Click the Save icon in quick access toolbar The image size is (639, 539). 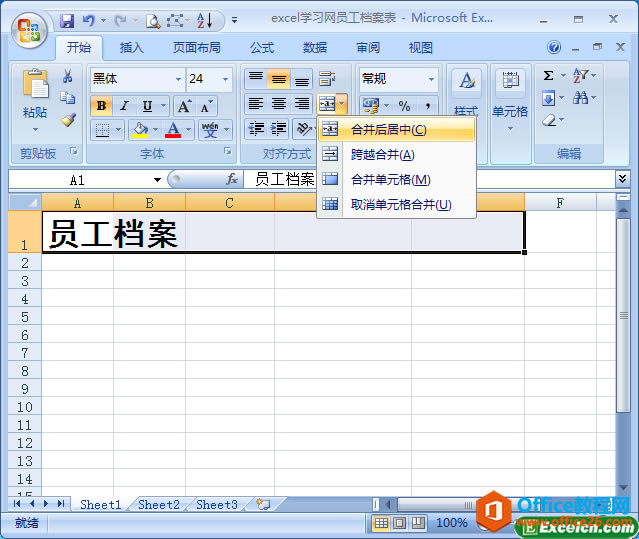point(67,20)
